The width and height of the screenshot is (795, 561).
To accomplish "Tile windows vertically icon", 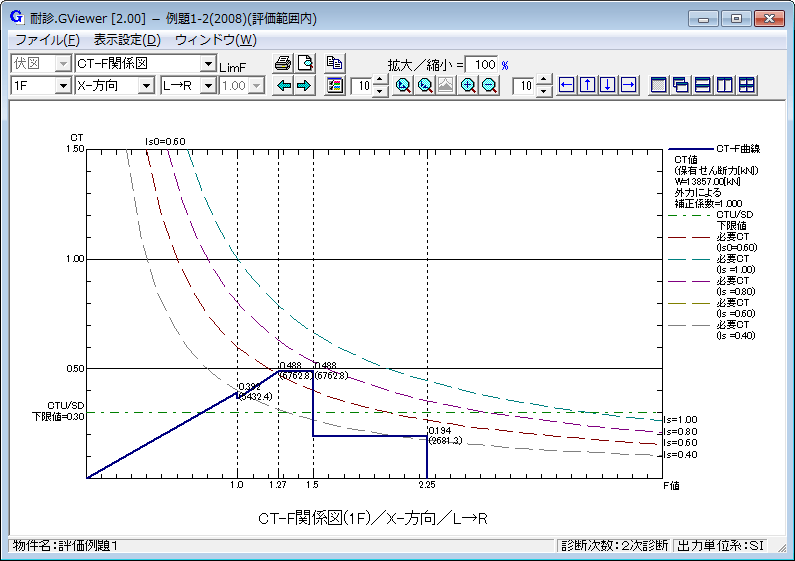I will (725, 85).
